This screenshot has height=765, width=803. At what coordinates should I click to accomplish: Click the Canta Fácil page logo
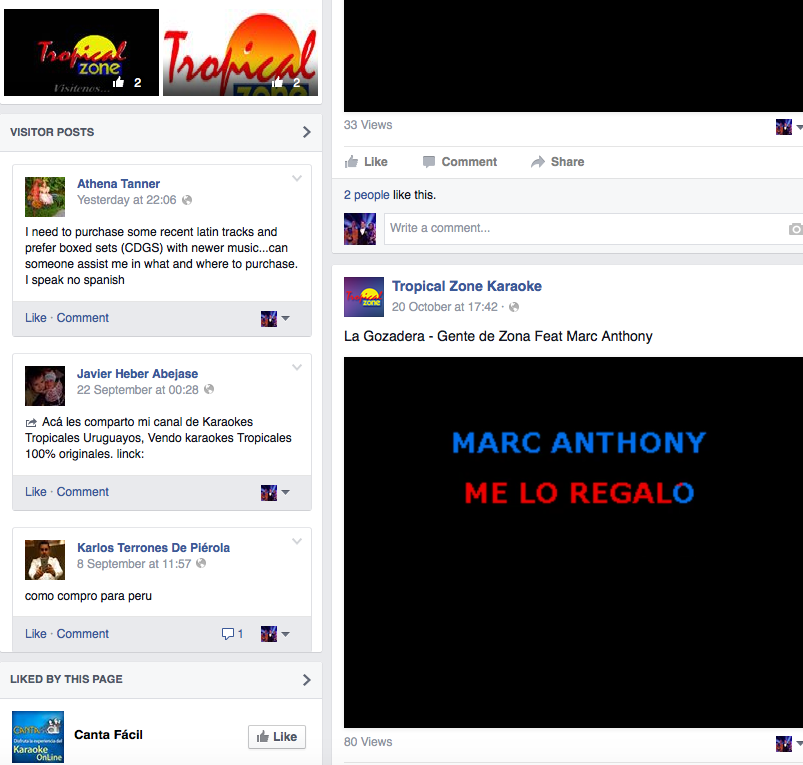tap(38, 737)
